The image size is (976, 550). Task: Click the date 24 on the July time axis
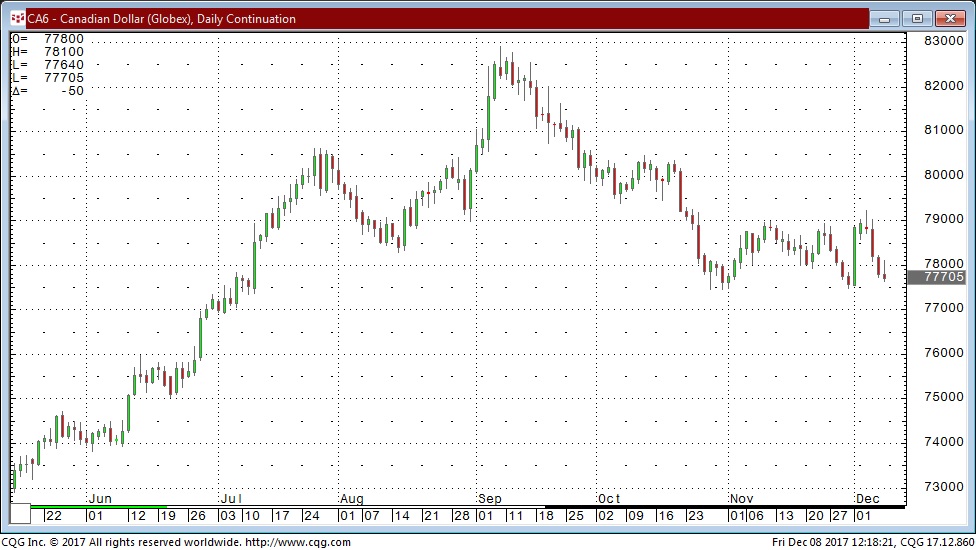click(x=311, y=515)
